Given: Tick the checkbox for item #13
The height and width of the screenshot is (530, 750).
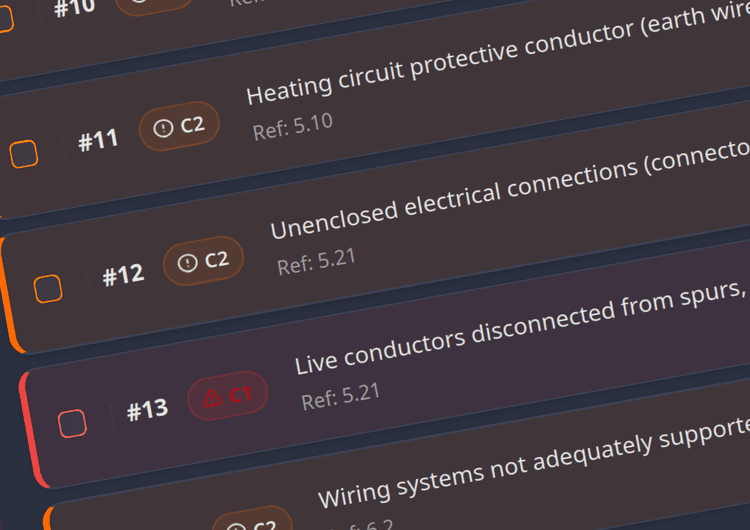Looking at the screenshot, I should coord(73,423).
